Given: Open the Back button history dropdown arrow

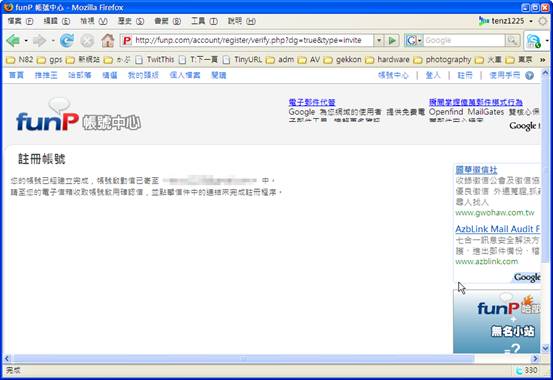Looking at the screenshot, I should click(26, 41).
